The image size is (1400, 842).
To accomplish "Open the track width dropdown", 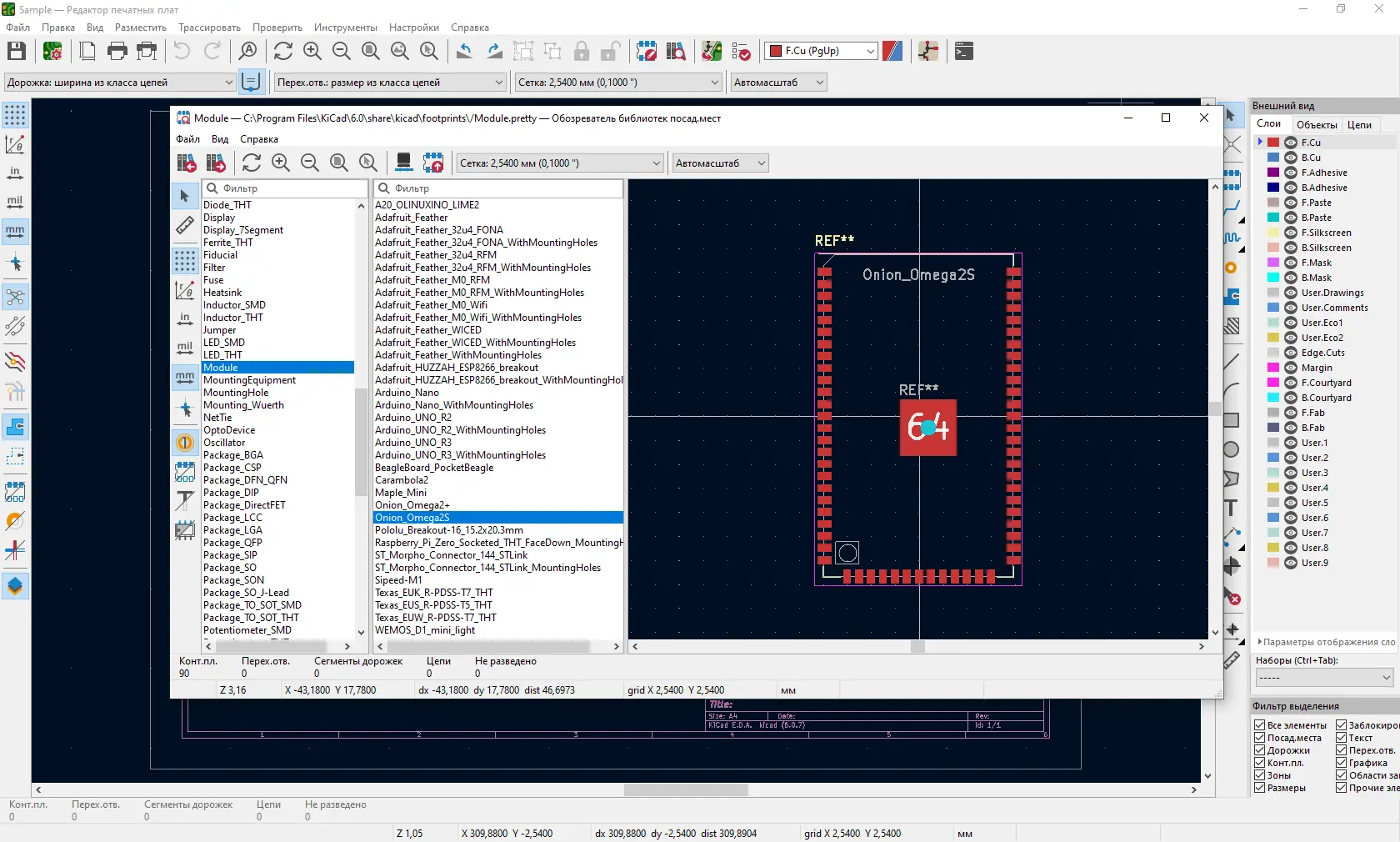I will 228,83.
